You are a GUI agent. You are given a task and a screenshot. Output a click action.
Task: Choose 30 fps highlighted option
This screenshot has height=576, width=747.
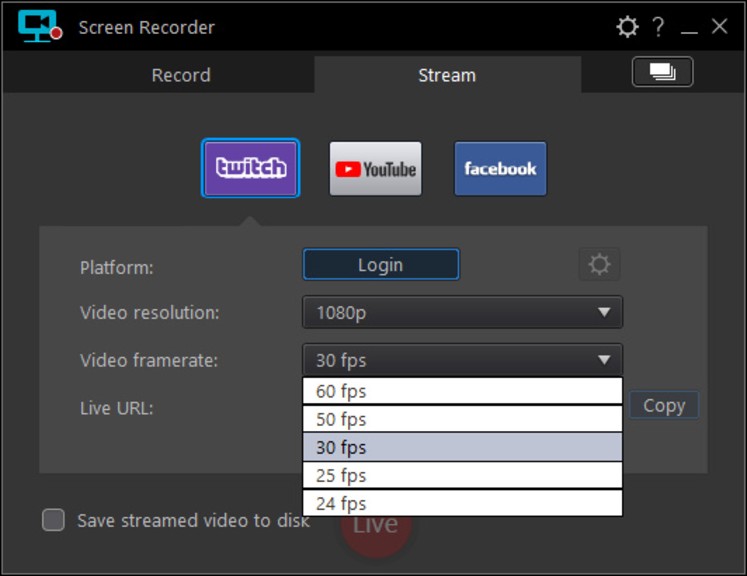(x=463, y=447)
